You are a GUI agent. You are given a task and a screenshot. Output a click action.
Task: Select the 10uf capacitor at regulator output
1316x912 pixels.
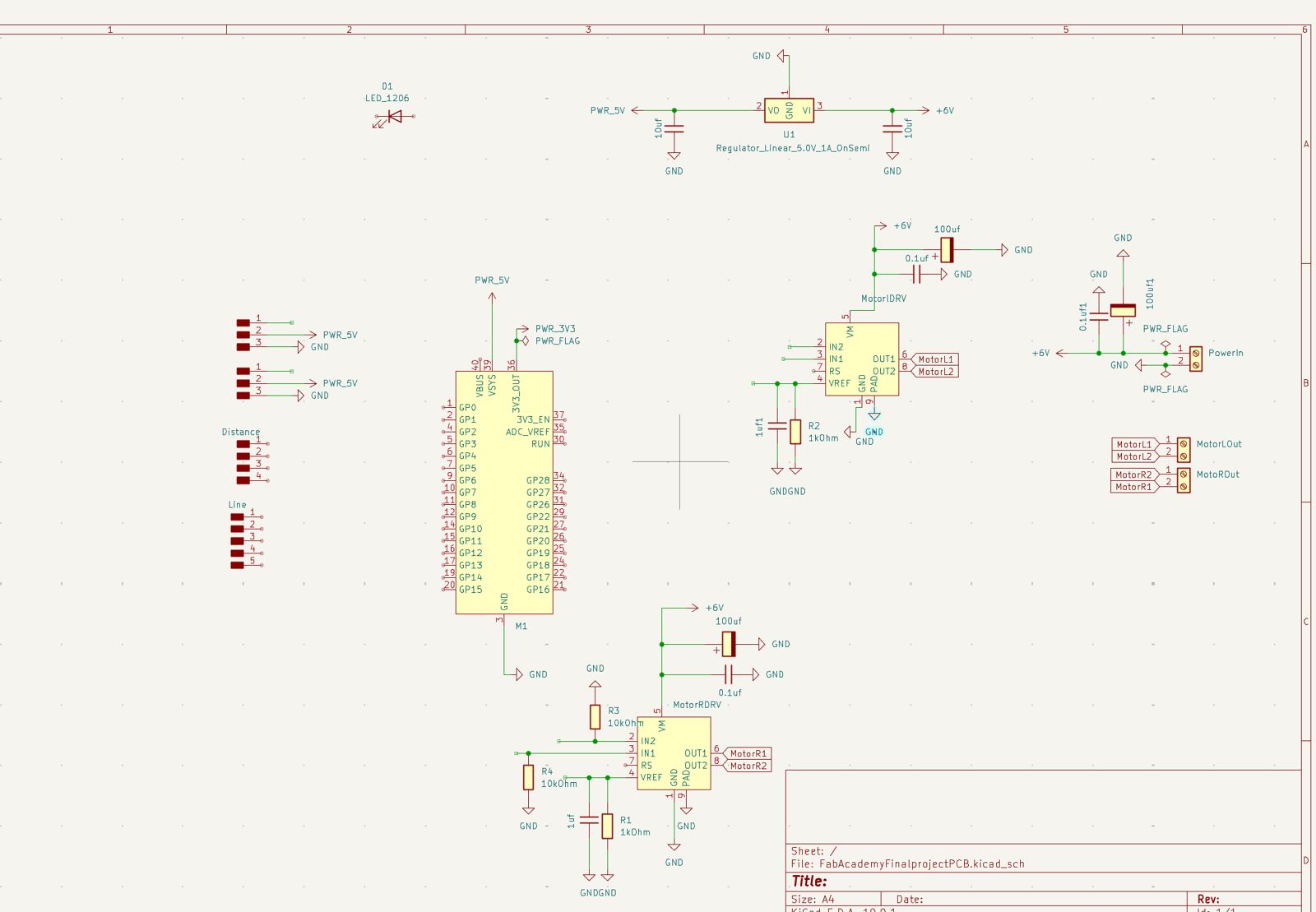click(674, 128)
